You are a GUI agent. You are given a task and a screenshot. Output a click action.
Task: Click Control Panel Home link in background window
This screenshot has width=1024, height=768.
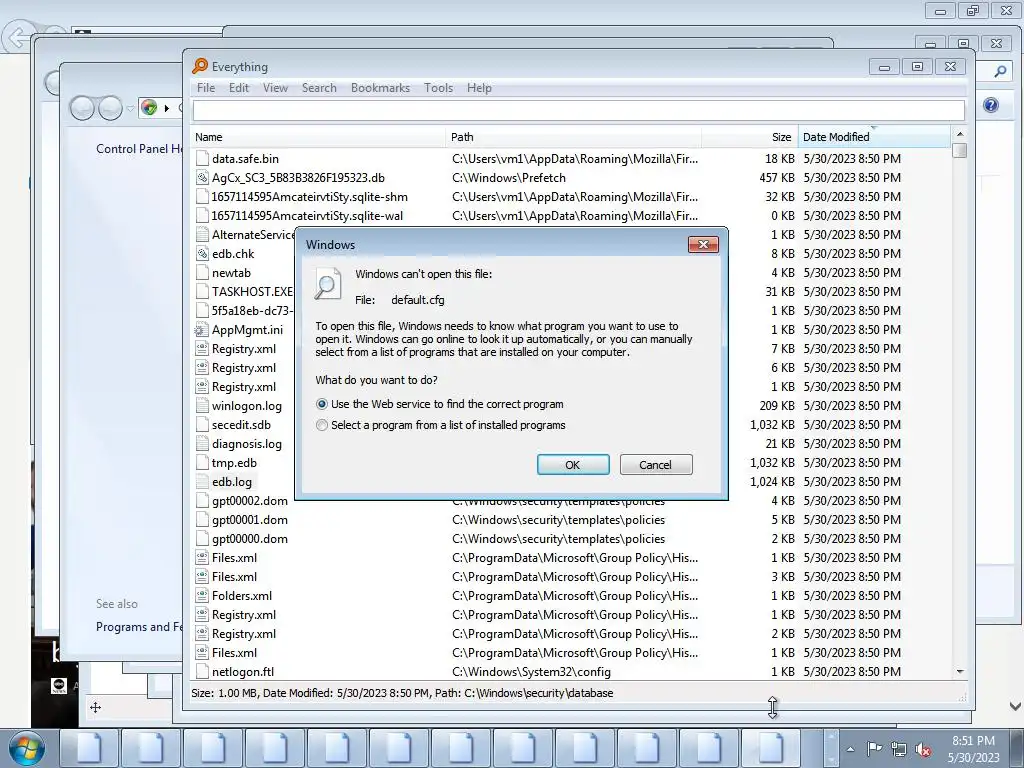(139, 149)
